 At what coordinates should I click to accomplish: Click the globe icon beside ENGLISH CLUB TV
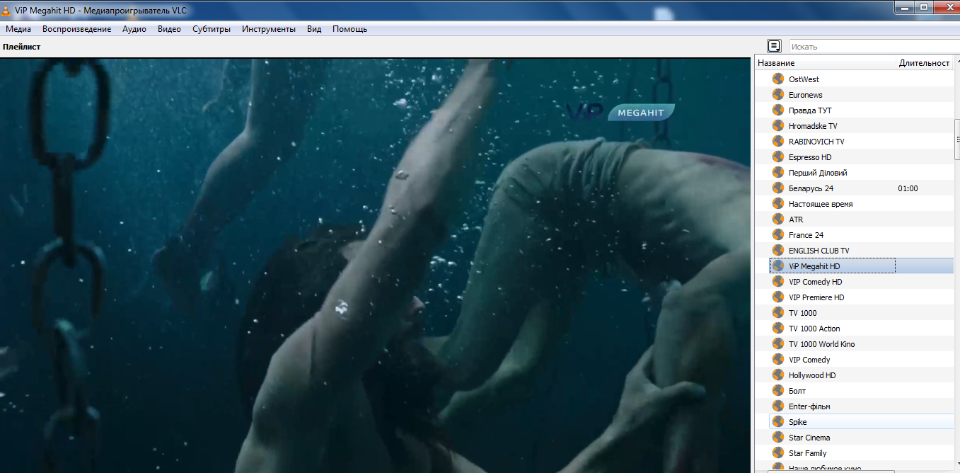point(778,250)
